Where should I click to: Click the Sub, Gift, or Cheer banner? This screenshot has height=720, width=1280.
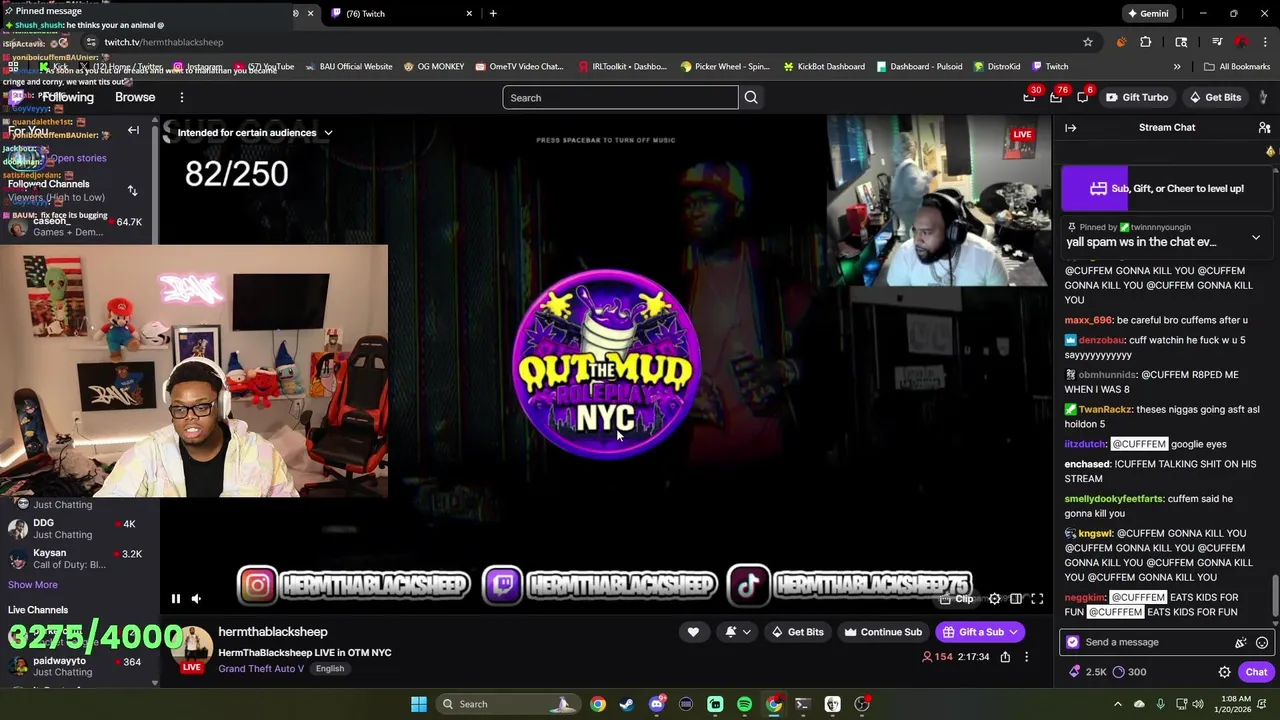click(1166, 188)
